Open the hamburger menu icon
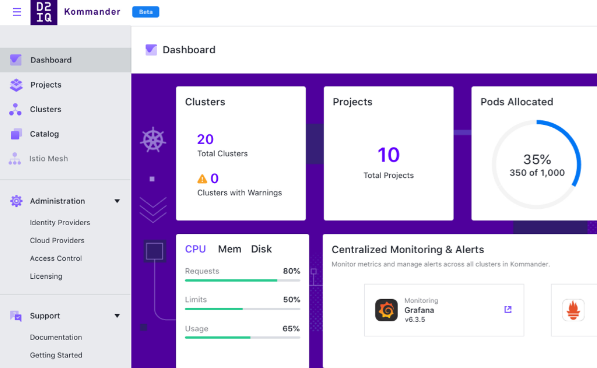 tap(17, 12)
